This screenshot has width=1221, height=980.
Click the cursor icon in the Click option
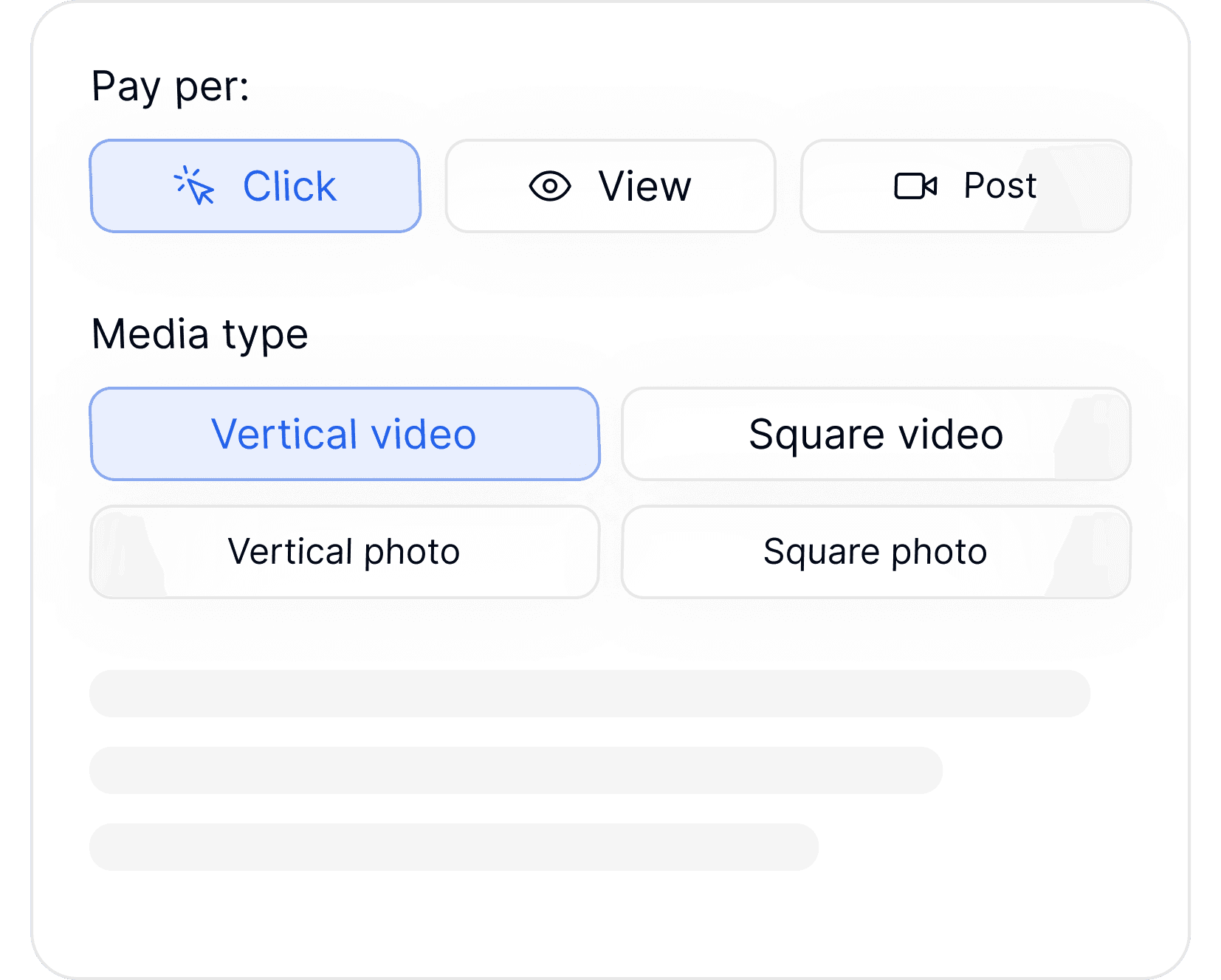(194, 185)
